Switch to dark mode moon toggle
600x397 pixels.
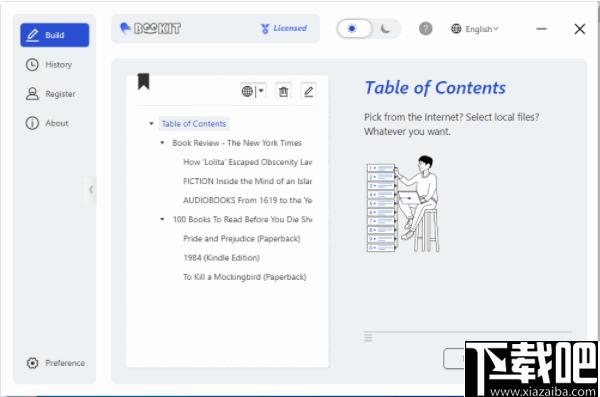click(386, 29)
